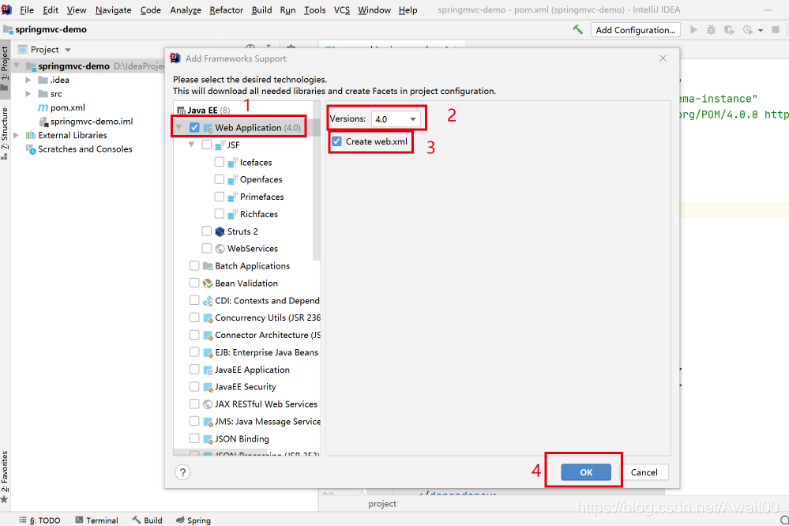Screen dimensions: 789x526
Task: Tick the Richfaces checkbox
Action: coord(219,213)
